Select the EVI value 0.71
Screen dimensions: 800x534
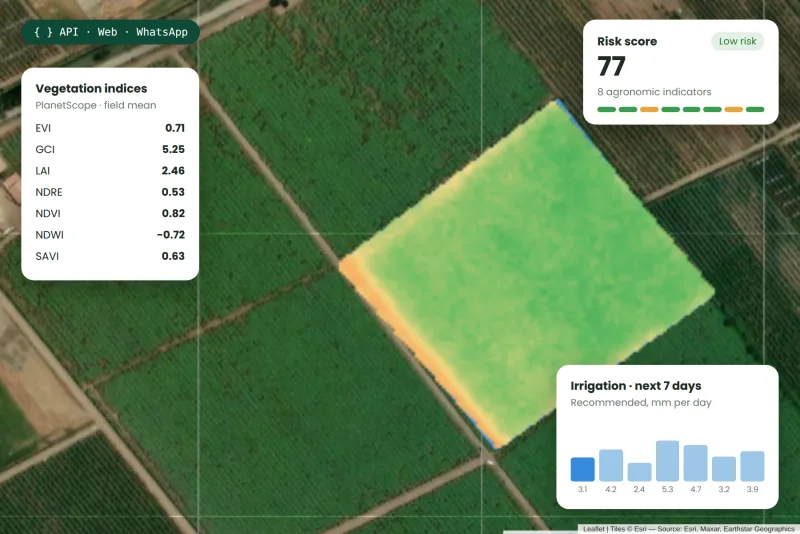pos(175,128)
